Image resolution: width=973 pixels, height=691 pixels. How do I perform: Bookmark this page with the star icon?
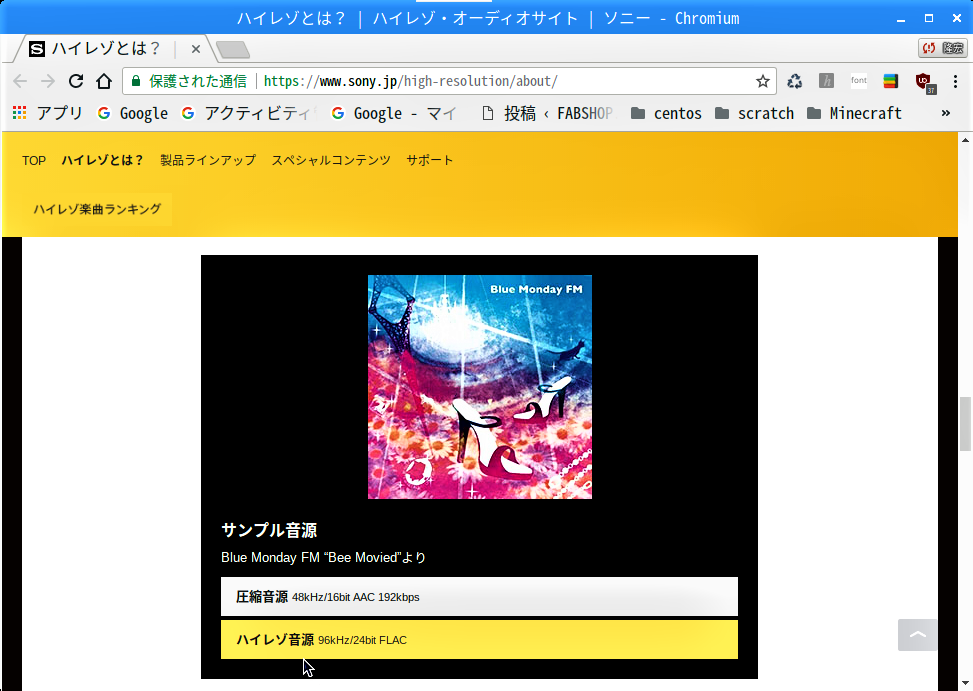pos(763,81)
